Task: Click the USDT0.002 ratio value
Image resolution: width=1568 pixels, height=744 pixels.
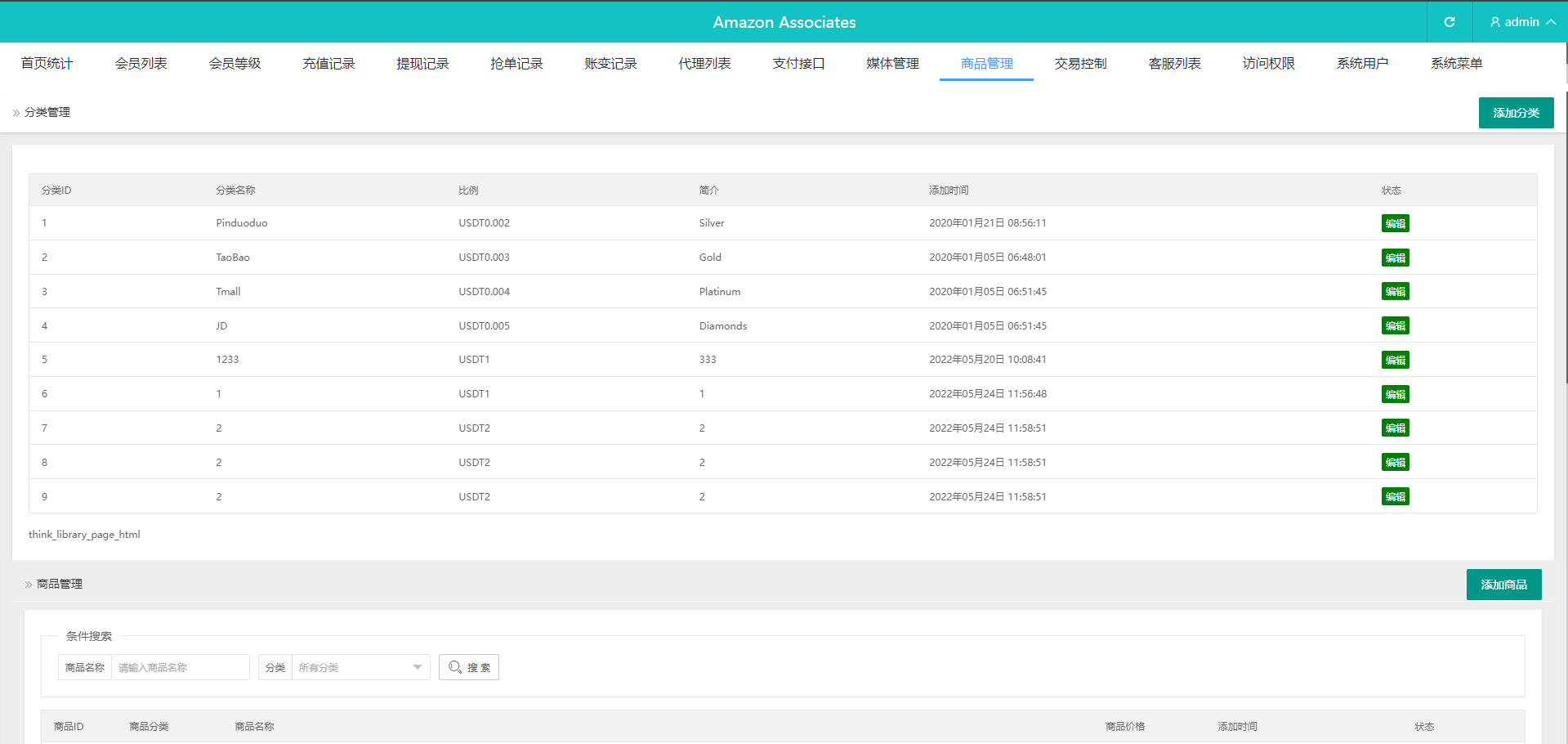Action: [x=484, y=222]
